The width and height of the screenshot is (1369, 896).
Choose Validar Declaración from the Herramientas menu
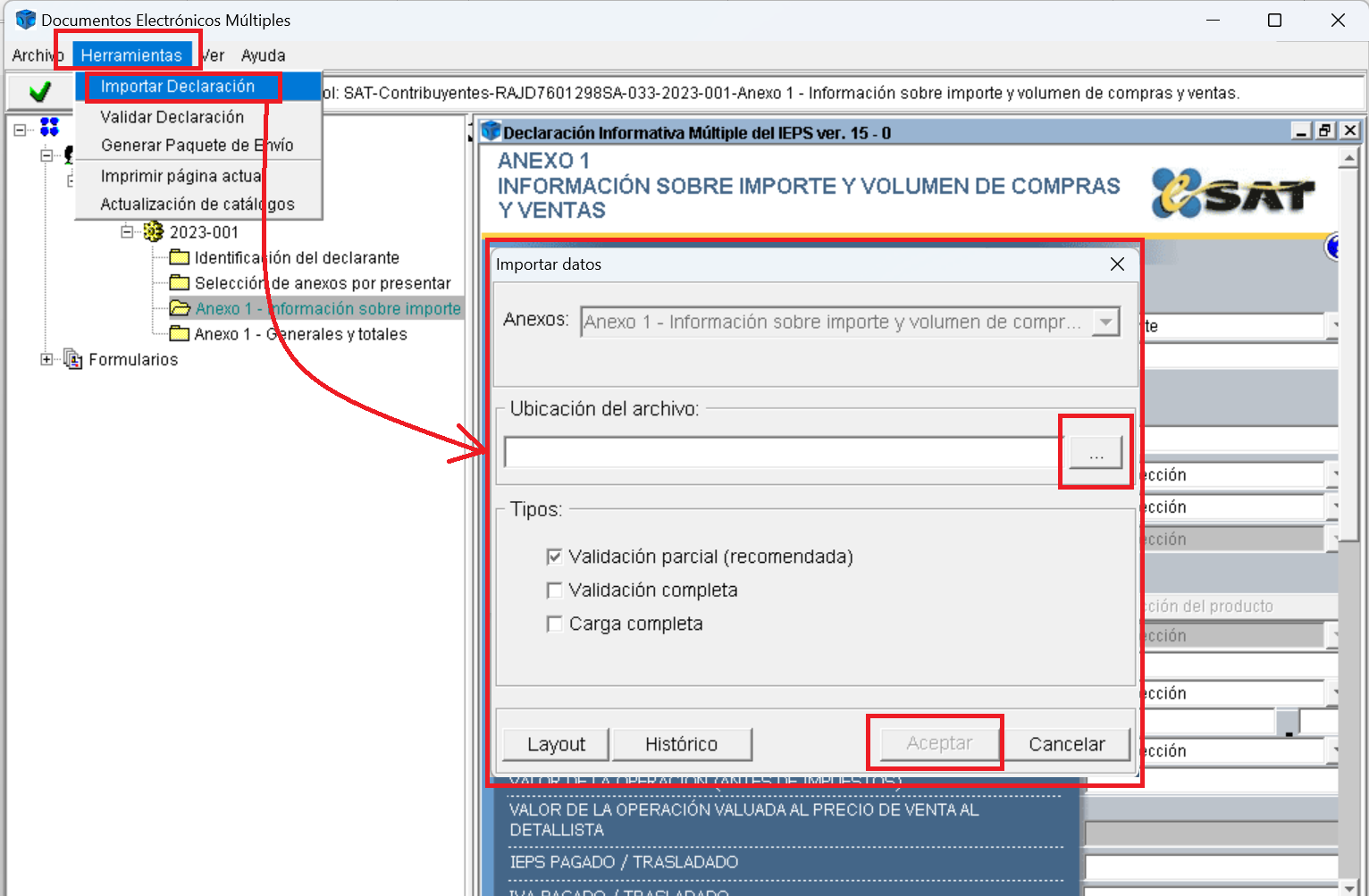(x=172, y=117)
